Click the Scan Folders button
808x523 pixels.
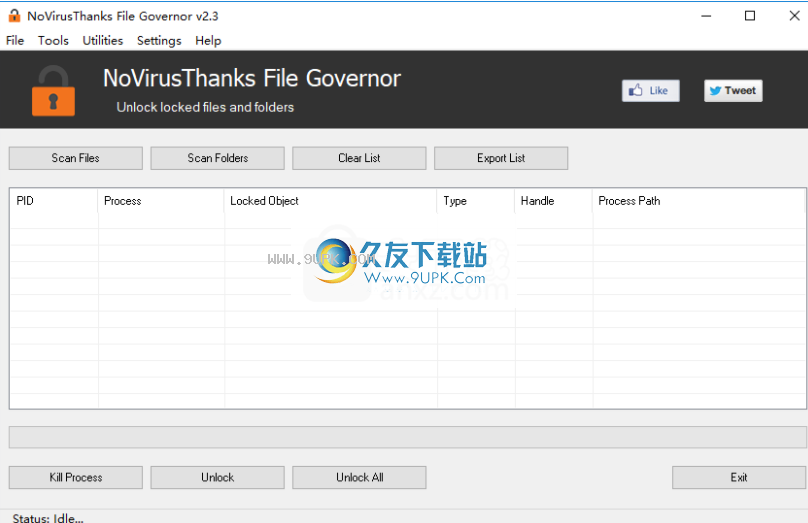pyautogui.click(x=217, y=158)
